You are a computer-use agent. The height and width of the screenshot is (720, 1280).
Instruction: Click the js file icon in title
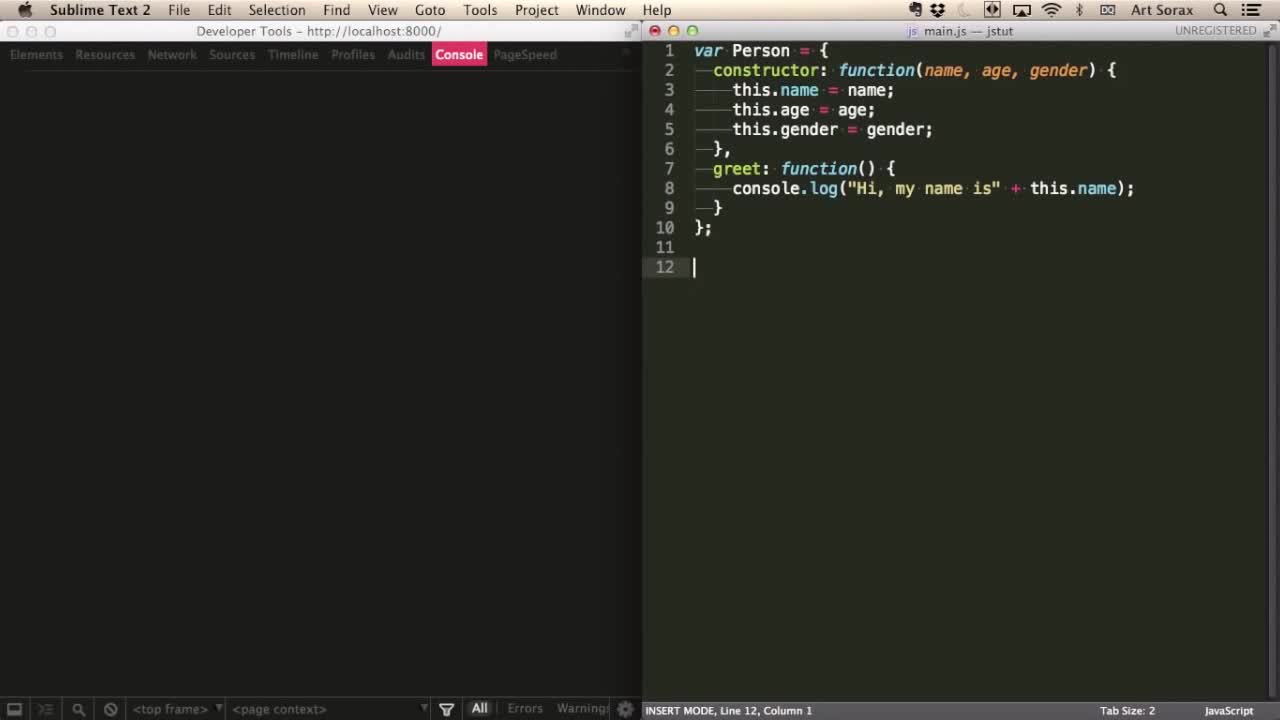[x=912, y=31]
